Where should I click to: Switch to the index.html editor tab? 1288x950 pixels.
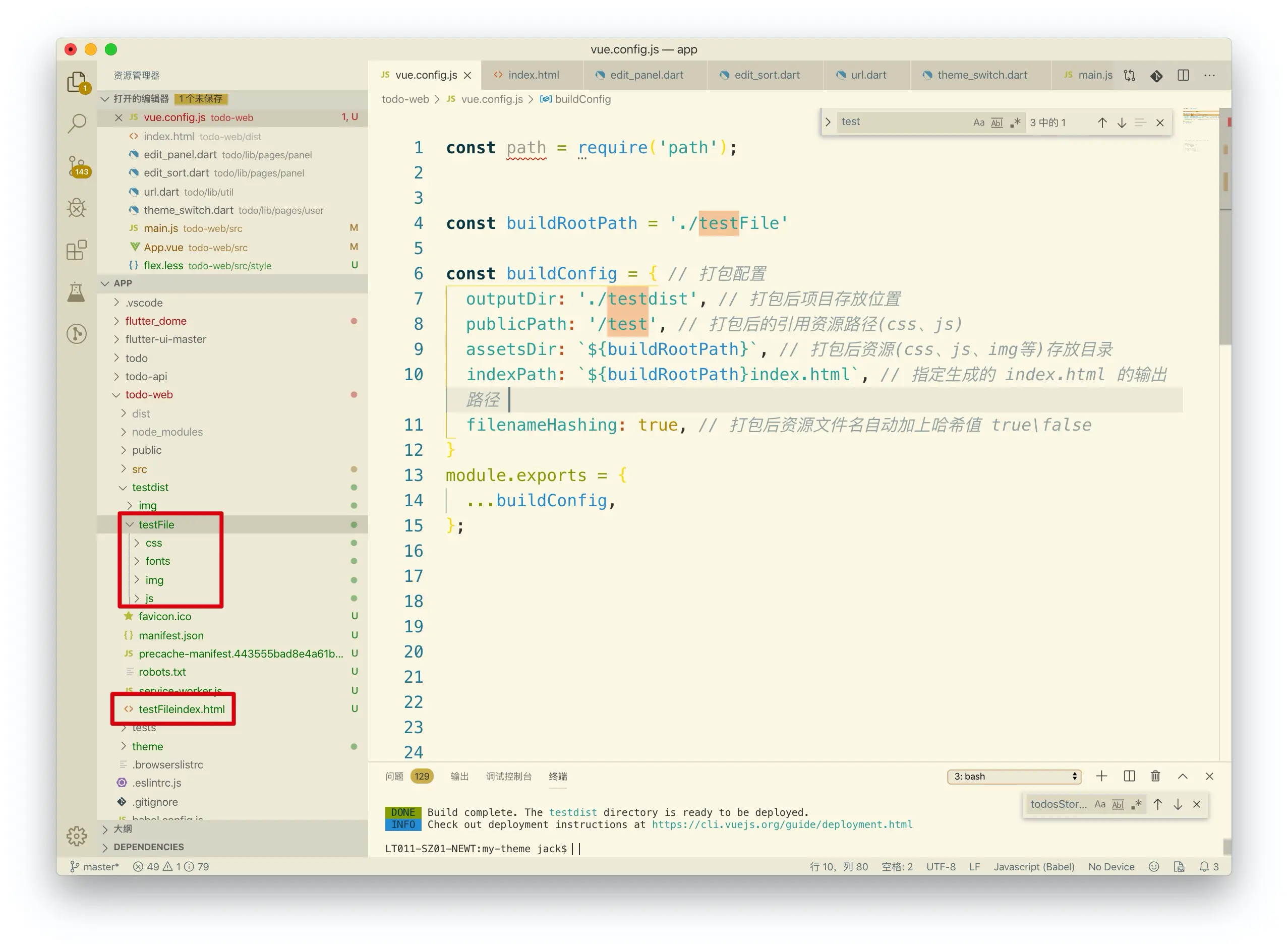click(x=533, y=75)
